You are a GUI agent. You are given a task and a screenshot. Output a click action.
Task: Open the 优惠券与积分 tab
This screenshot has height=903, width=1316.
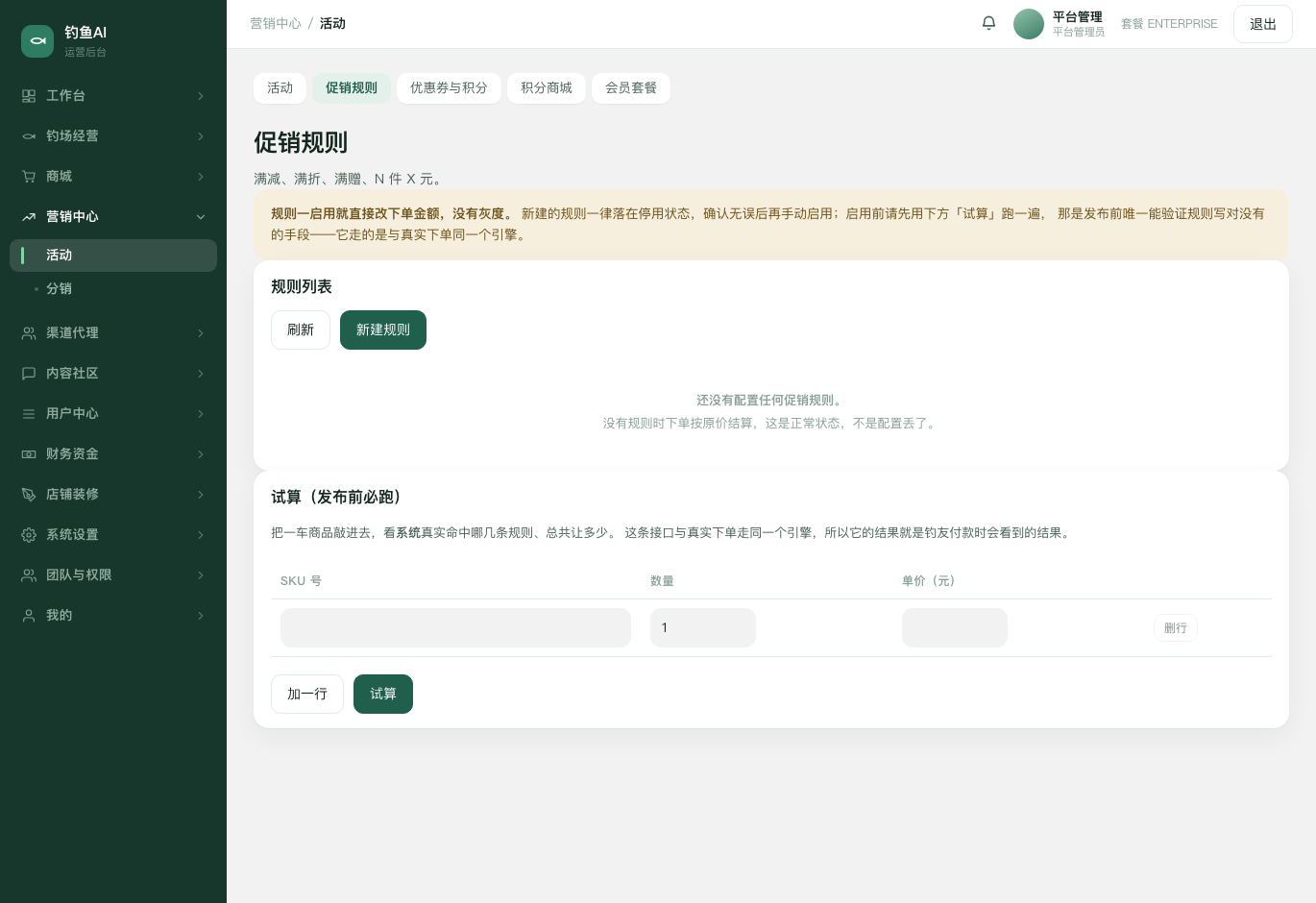click(x=449, y=88)
